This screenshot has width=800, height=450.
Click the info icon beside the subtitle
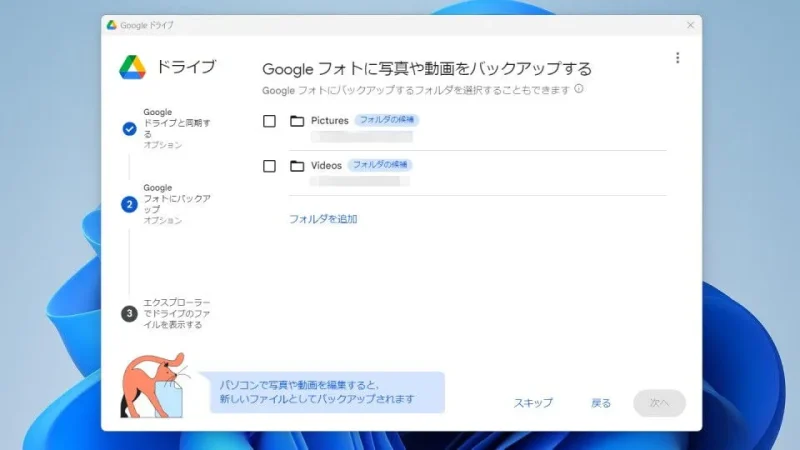coord(579,89)
